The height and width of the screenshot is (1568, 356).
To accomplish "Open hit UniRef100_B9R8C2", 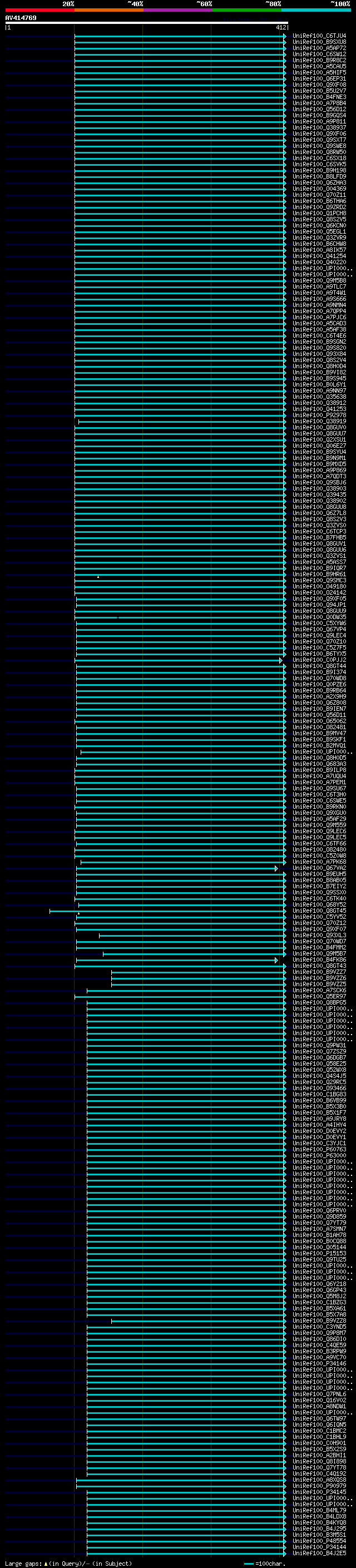I will (x=319, y=60).
